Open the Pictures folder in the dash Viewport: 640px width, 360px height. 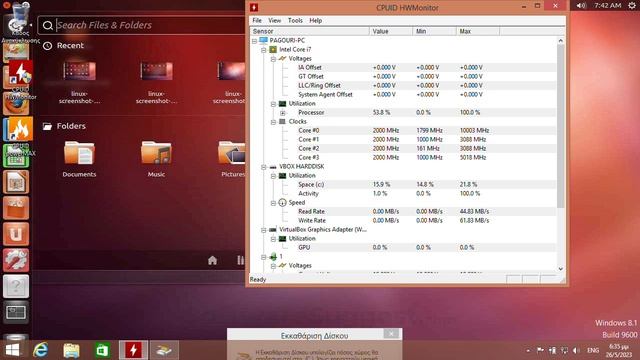(232, 159)
